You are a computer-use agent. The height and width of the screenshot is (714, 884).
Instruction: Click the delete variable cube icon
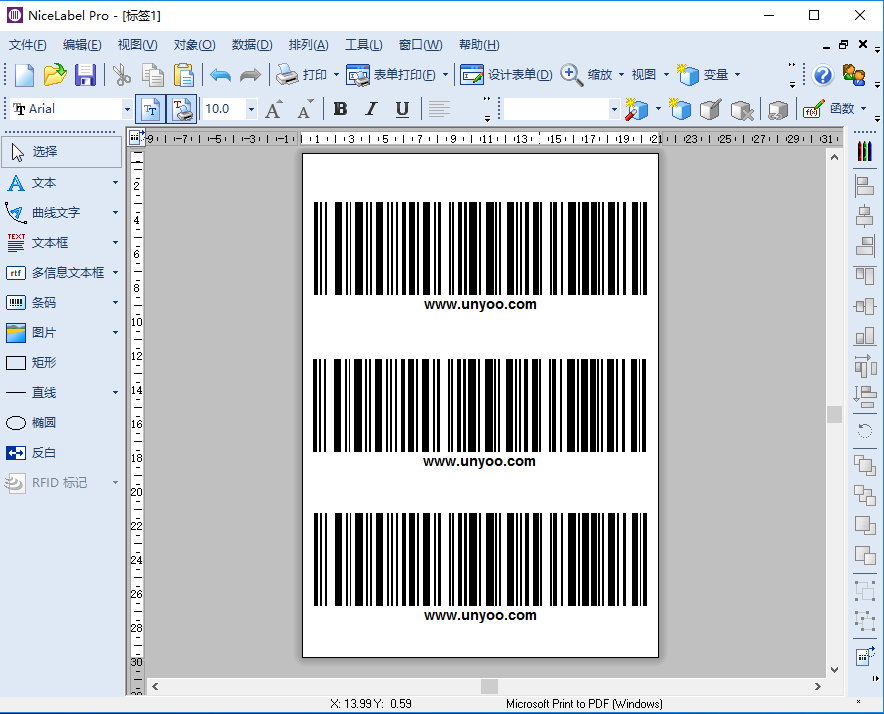(x=741, y=109)
